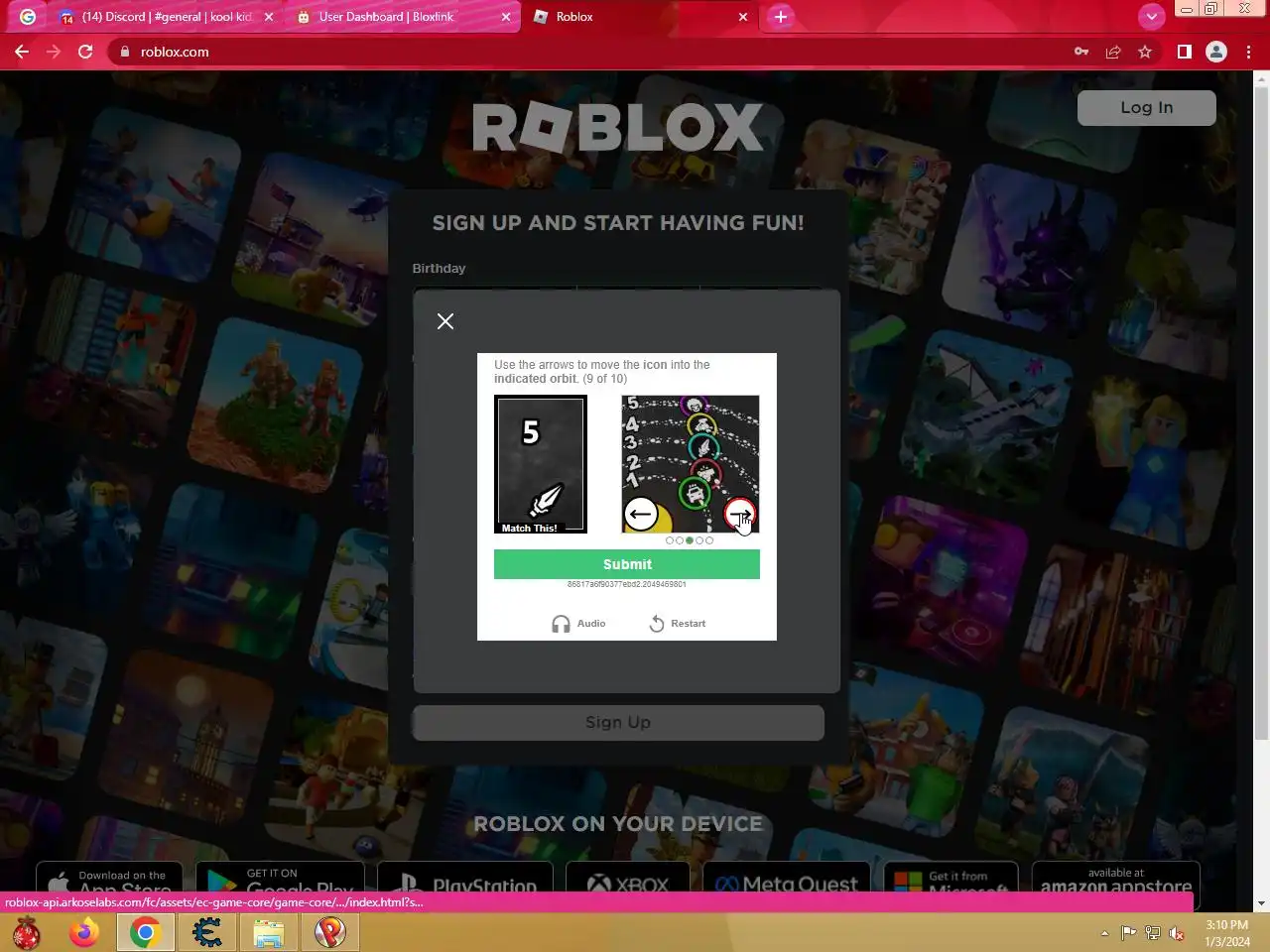
Task: Open a new browser tab
Action: pyautogui.click(x=781, y=17)
